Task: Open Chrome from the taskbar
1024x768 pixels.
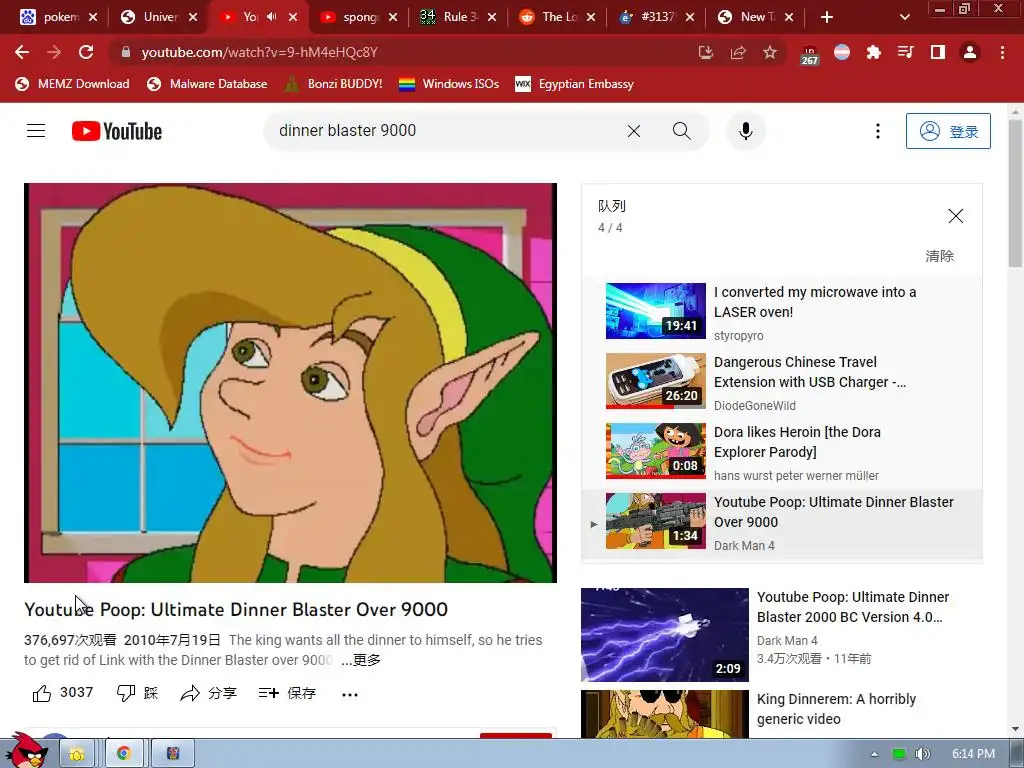Action: click(x=124, y=754)
